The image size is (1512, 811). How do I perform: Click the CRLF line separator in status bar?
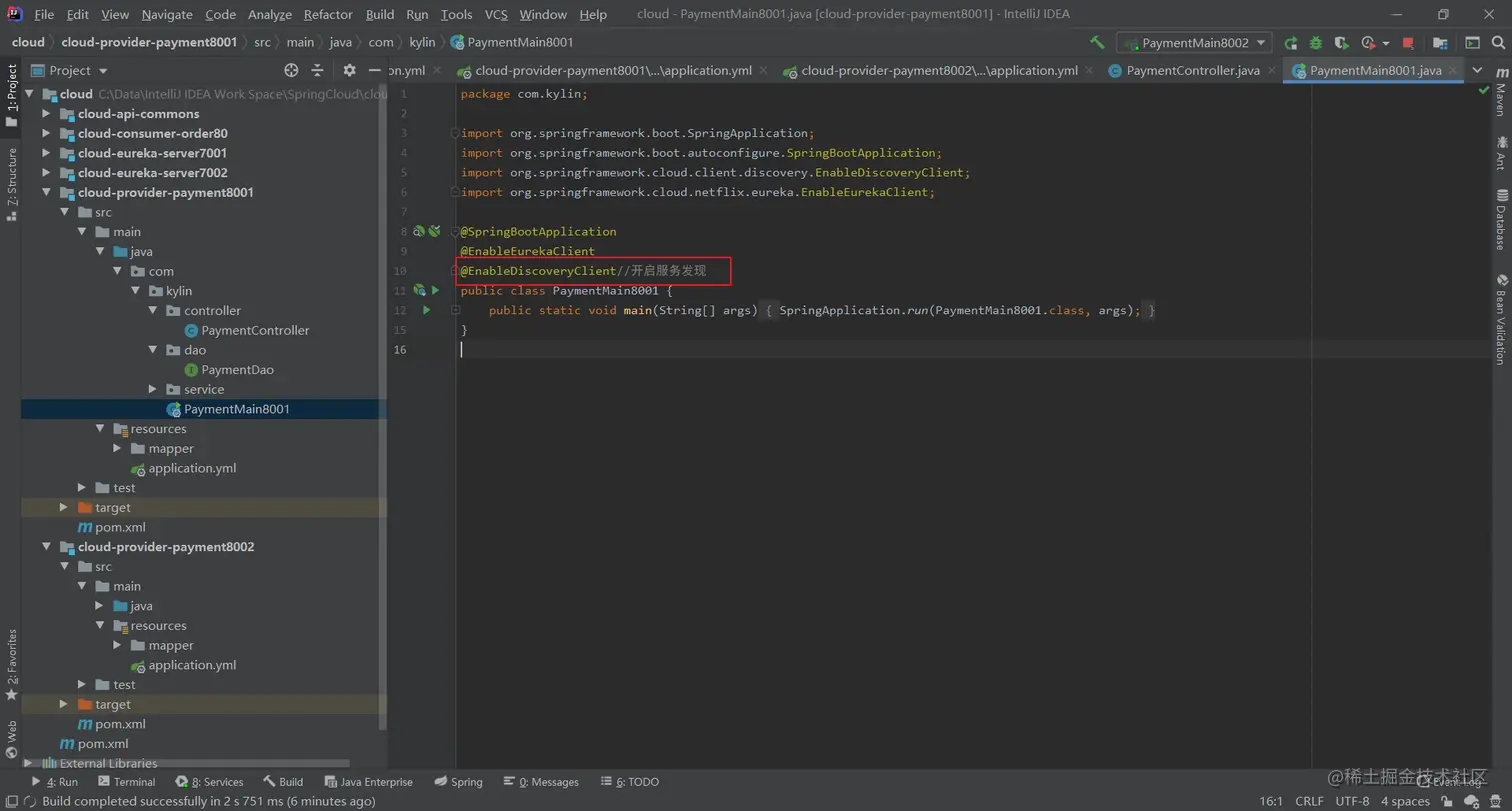click(1309, 801)
